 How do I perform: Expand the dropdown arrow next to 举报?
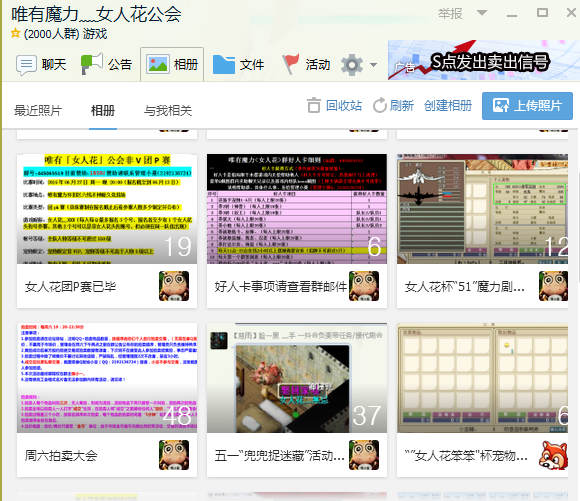[x=482, y=13]
